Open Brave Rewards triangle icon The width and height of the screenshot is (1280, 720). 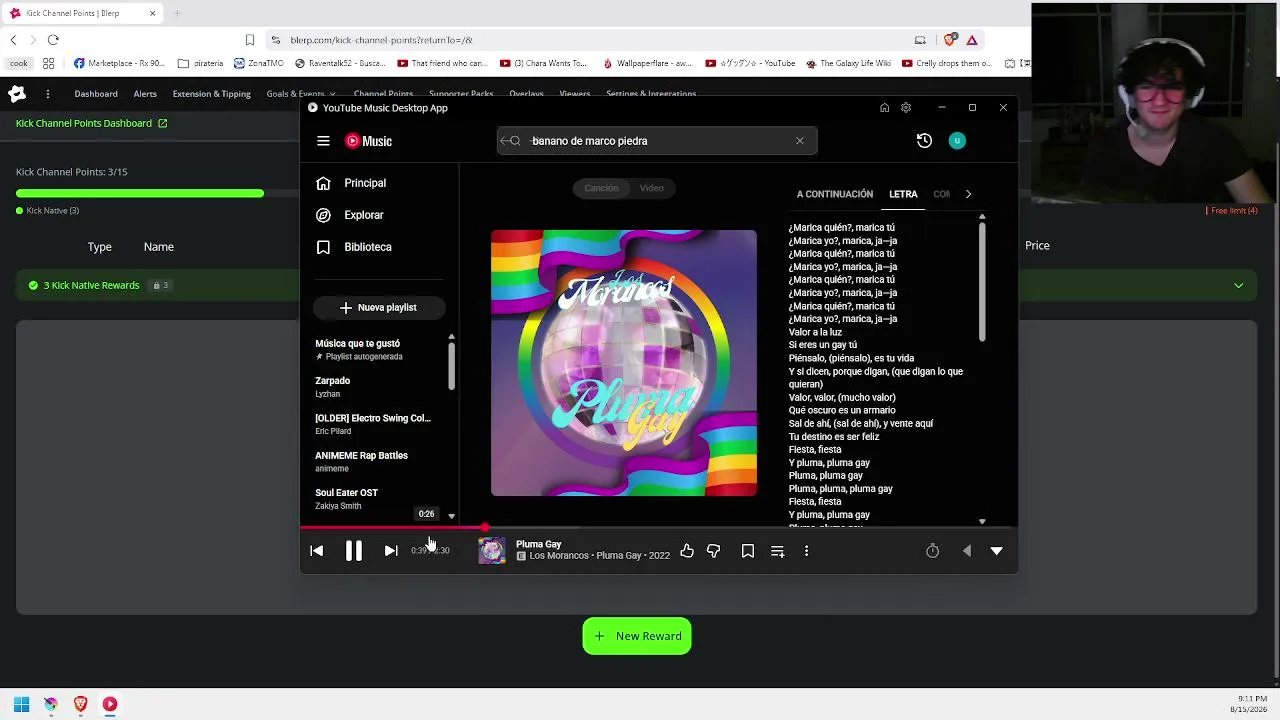click(x=972, y=40)
